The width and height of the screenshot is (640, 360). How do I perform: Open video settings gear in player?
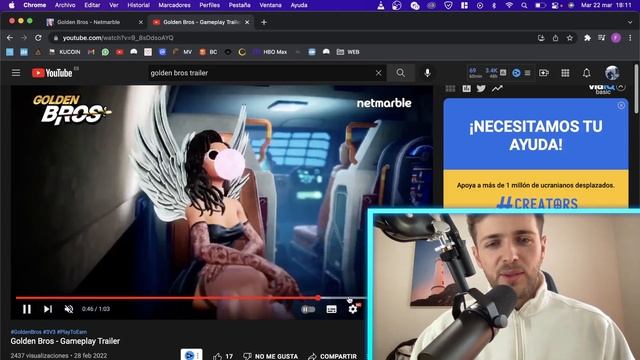(353, 309)
